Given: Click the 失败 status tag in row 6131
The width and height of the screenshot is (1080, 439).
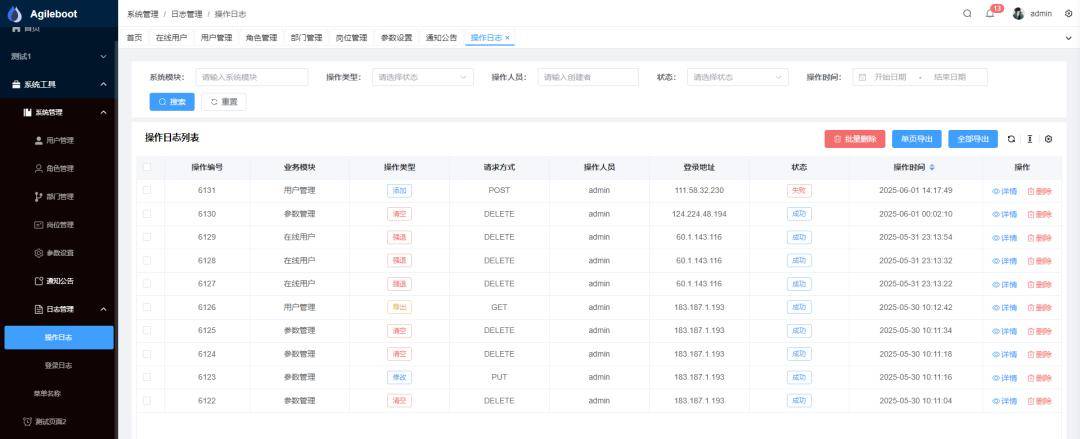Looking at the screenshot, I should click(x=799, y=191).
